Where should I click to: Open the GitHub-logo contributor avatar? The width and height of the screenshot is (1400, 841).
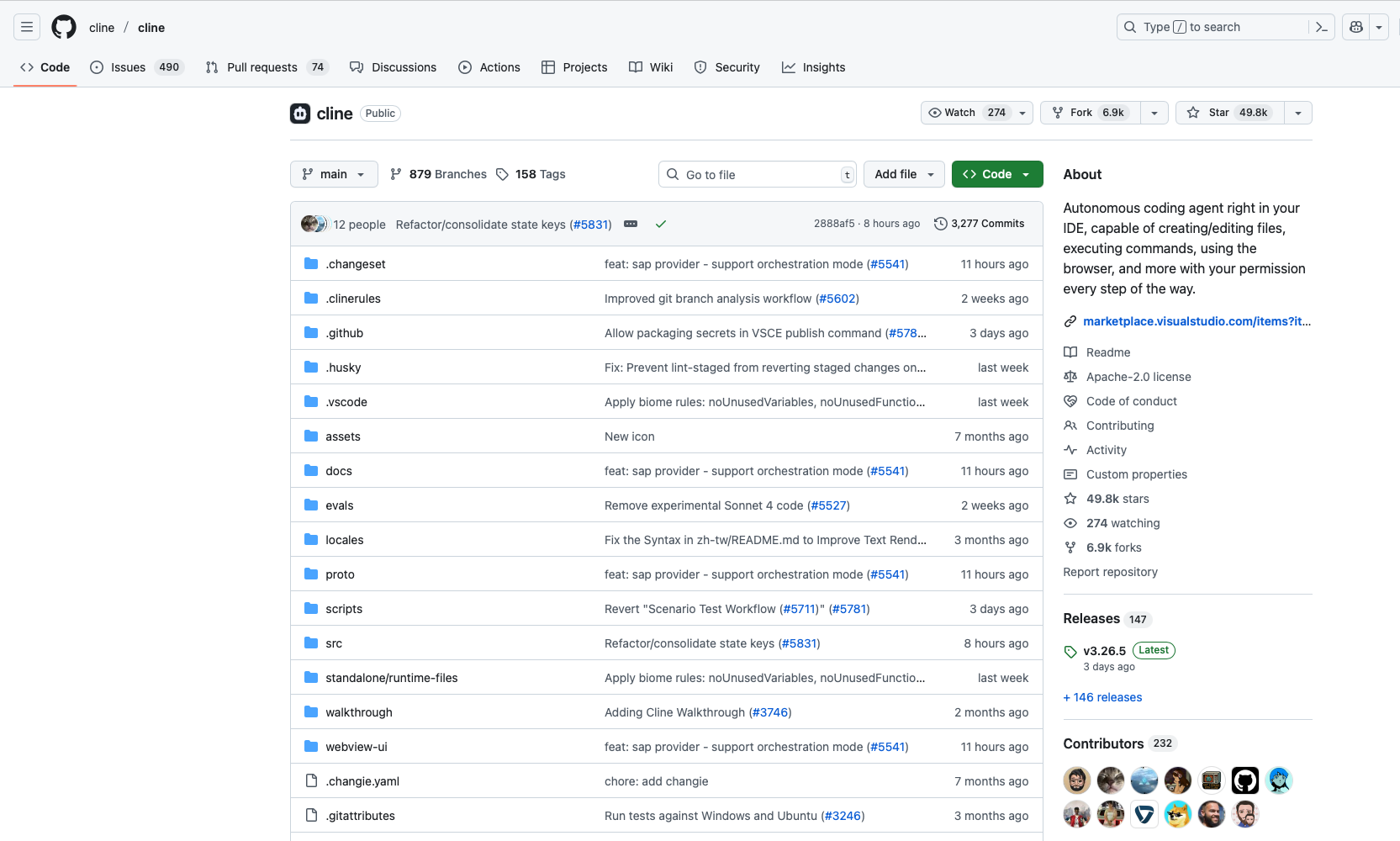[x=1245, y=780]
